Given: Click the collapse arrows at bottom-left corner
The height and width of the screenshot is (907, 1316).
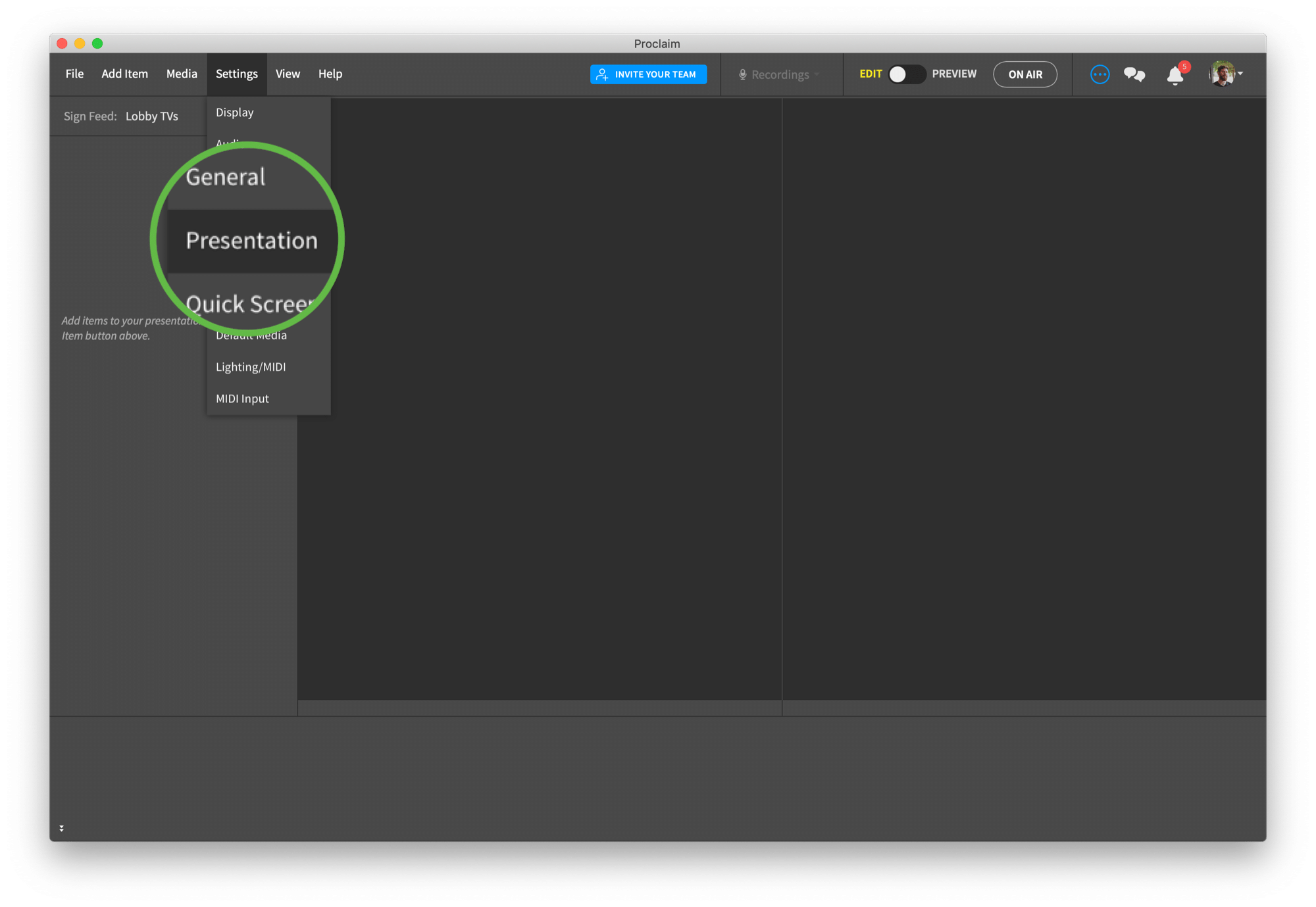Looking at the screenshot, I should (61, 828).
